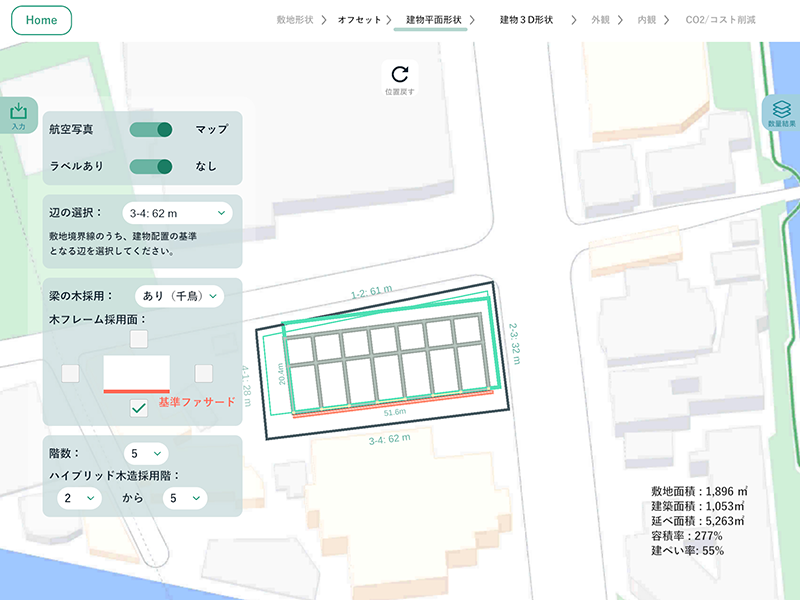This screenshot has width=800, height=600.
Task: Open the 階数 floor count dropdown
Action: coord(146,453)
